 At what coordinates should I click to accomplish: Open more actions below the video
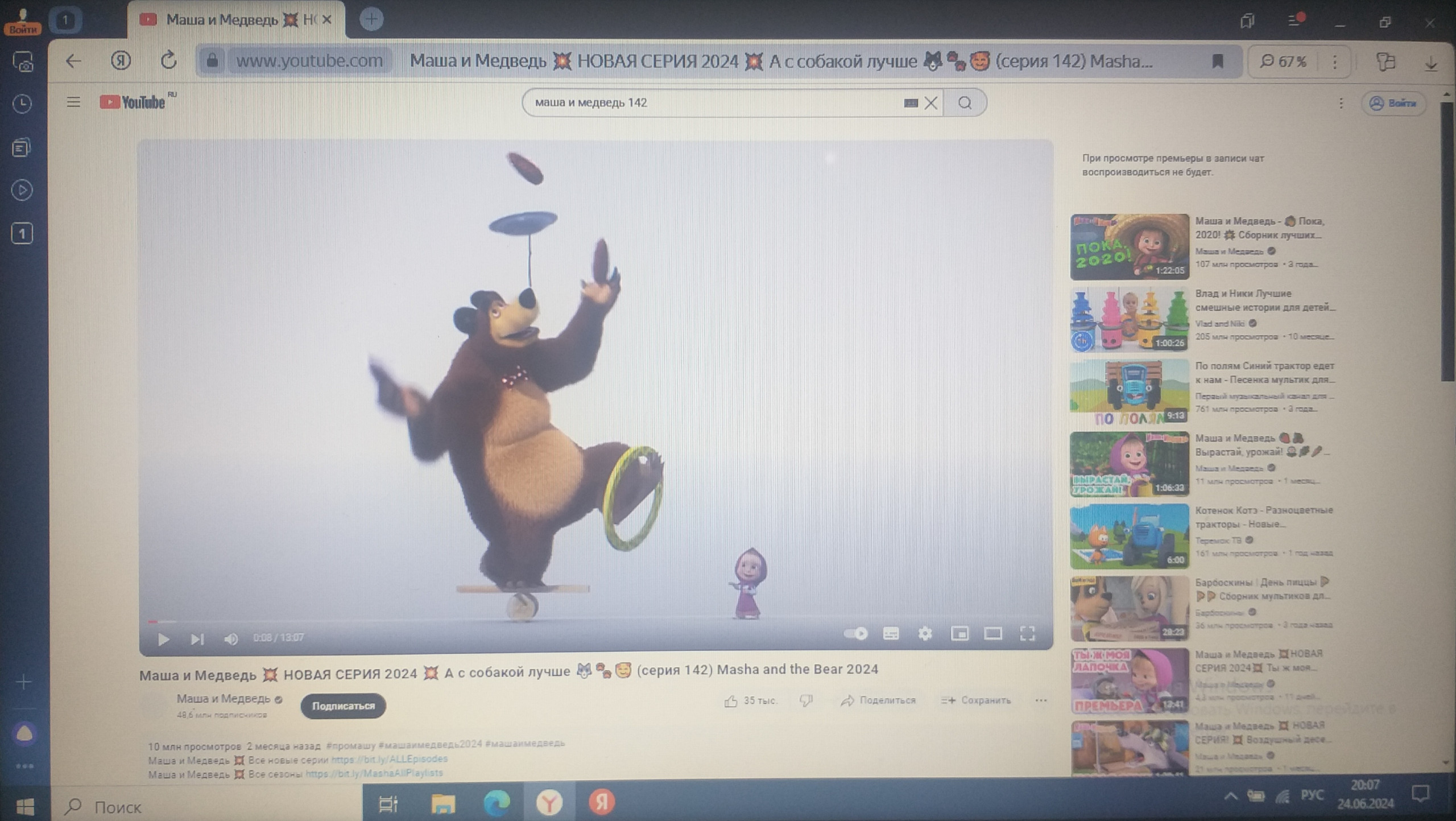pos(1041,700)
